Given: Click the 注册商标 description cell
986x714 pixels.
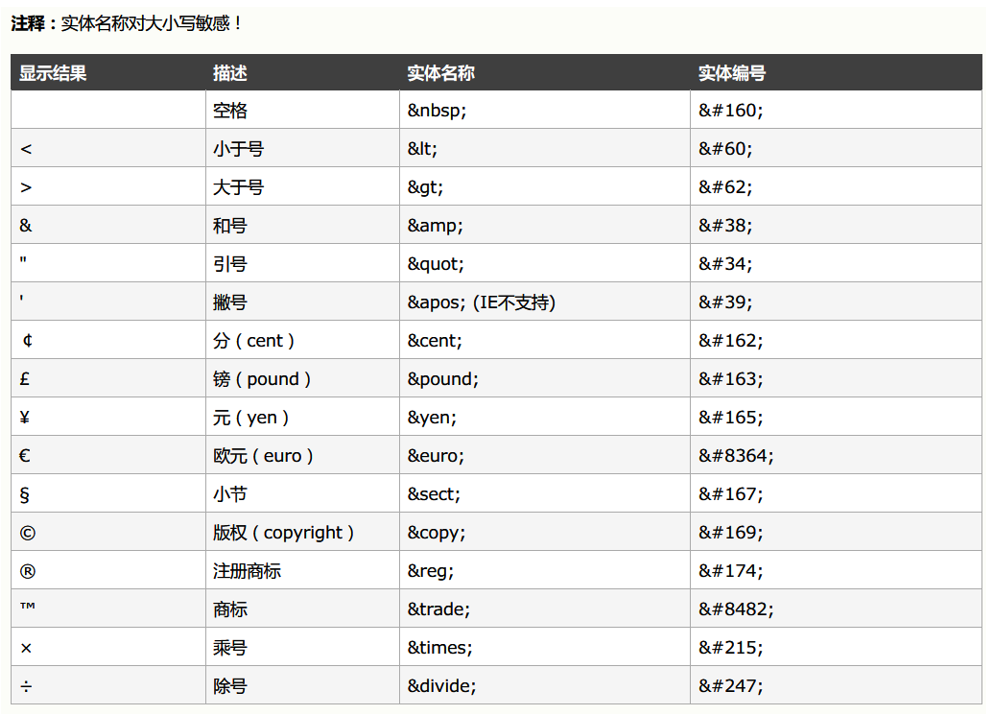Looking at the screenshot, I should 302,571.
